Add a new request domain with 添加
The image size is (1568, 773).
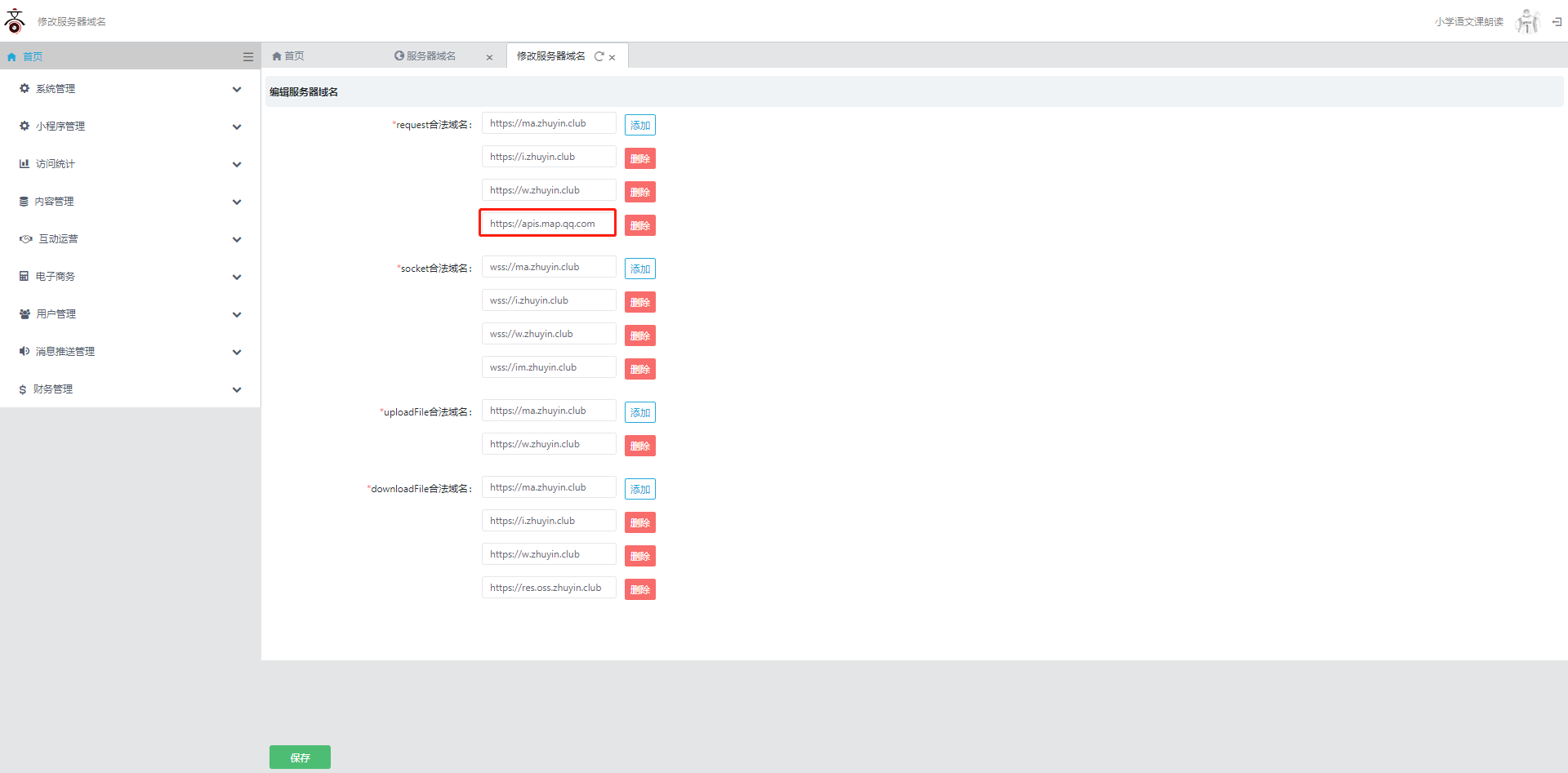click(x=639, y=125)
